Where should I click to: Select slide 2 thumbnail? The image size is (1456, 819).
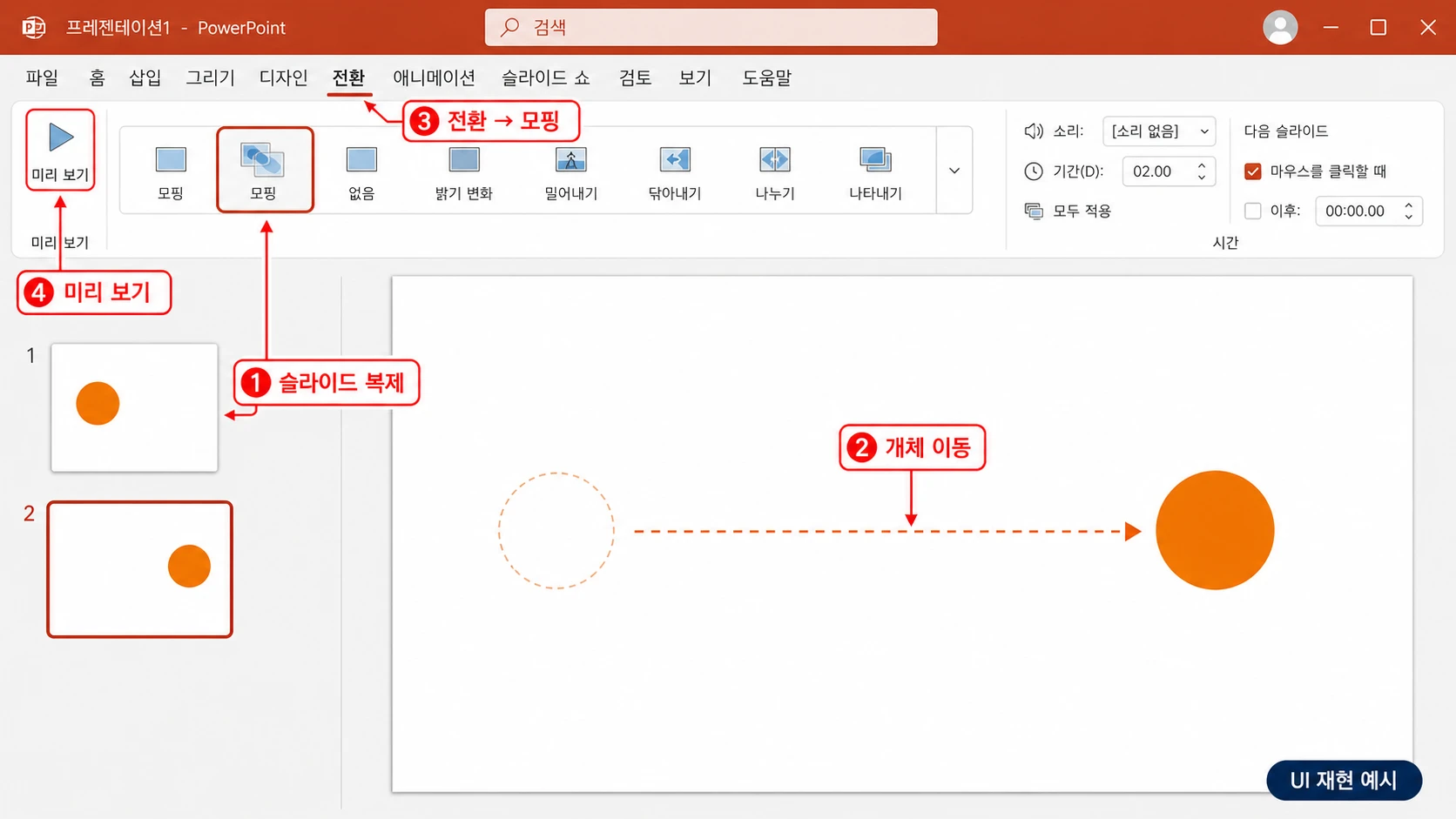point(139,569)
